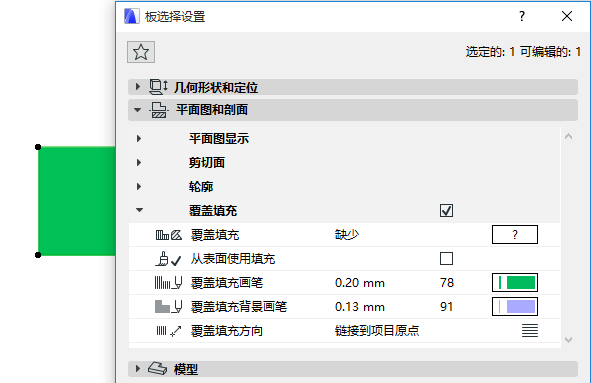Click the favorites star button
The height and width of the screenshot is (383, 591).
tap(141, 52)
